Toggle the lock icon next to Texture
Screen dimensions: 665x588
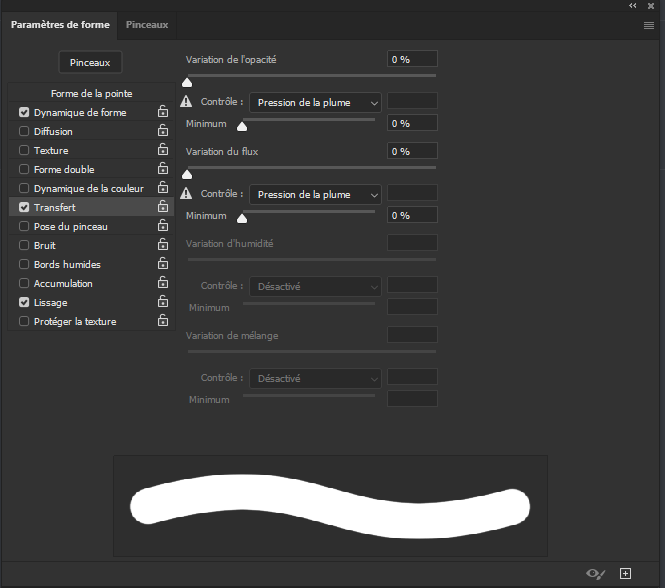point(162,151)
